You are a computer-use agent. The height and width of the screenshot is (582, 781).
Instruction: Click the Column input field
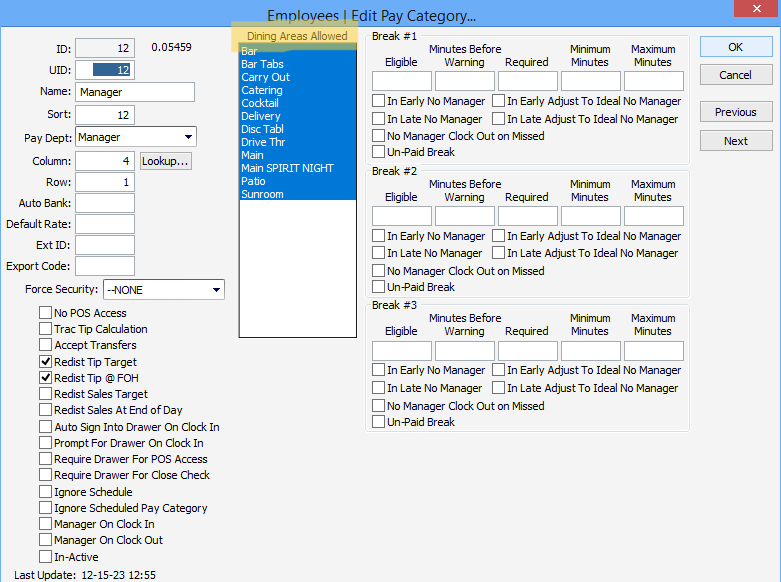click(x=105, y=161)
